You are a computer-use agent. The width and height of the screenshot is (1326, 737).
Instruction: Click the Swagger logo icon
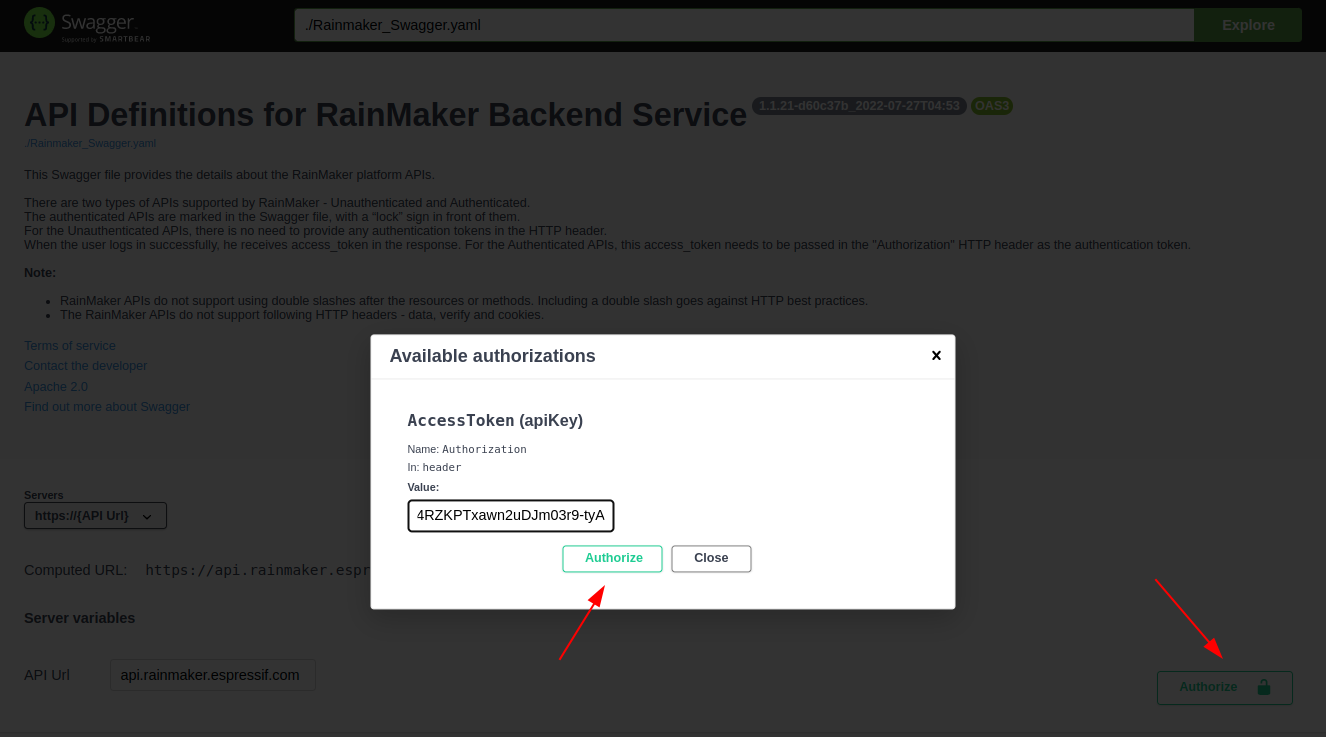[x=38, y=21]
